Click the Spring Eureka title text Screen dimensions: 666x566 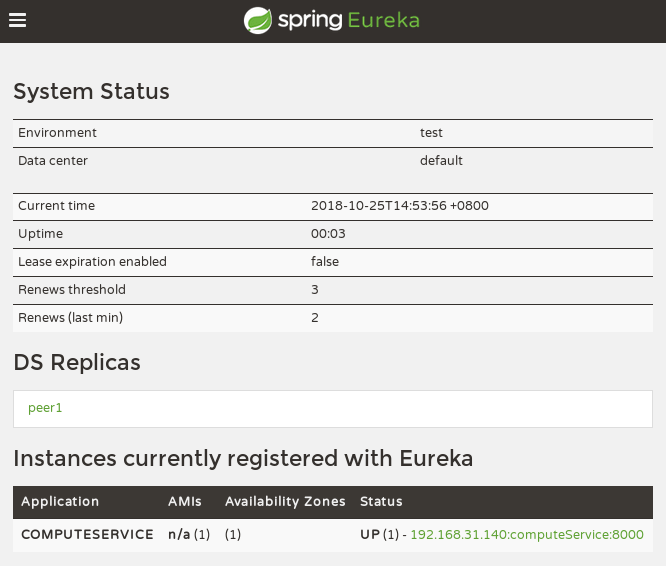coord(348,20)
